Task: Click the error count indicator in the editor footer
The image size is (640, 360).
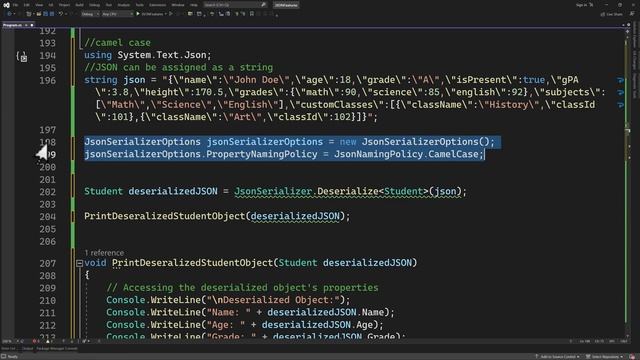Action: 36,341
